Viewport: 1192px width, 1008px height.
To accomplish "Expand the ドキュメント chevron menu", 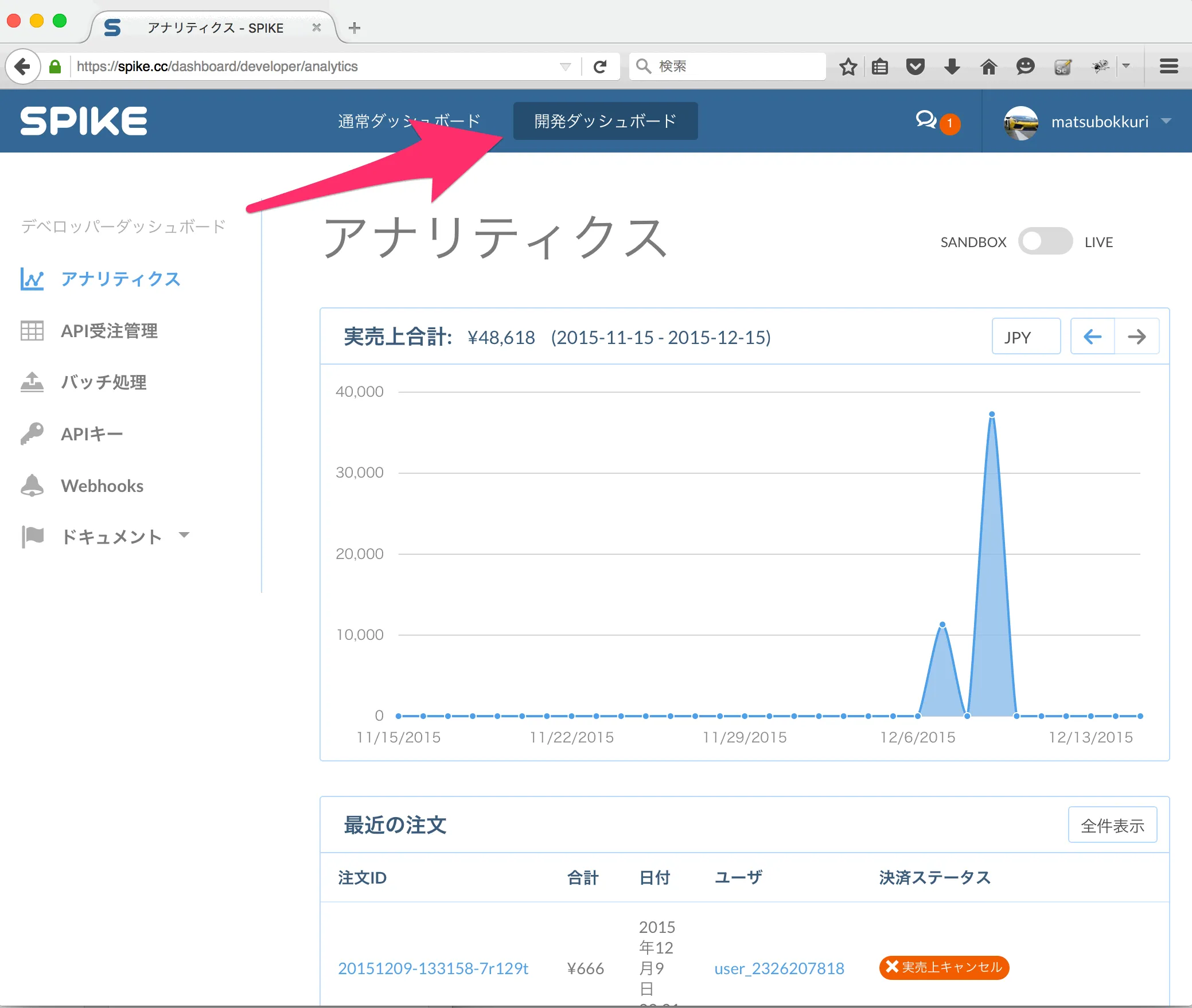I will click(x=184, y=534).
